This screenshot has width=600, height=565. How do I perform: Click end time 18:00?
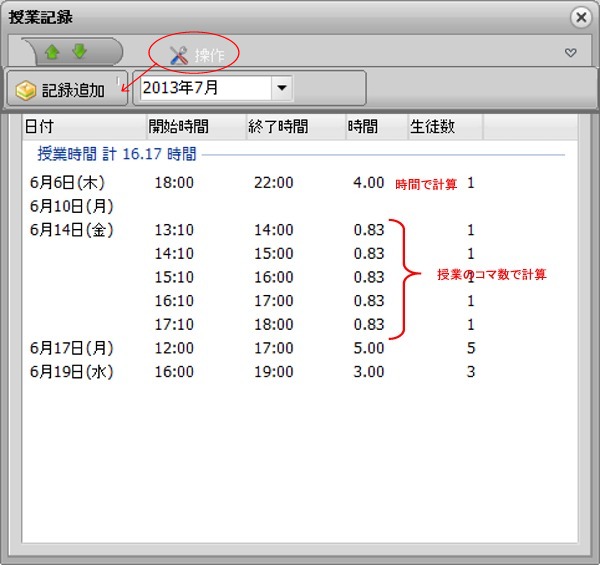click(274, 325)
